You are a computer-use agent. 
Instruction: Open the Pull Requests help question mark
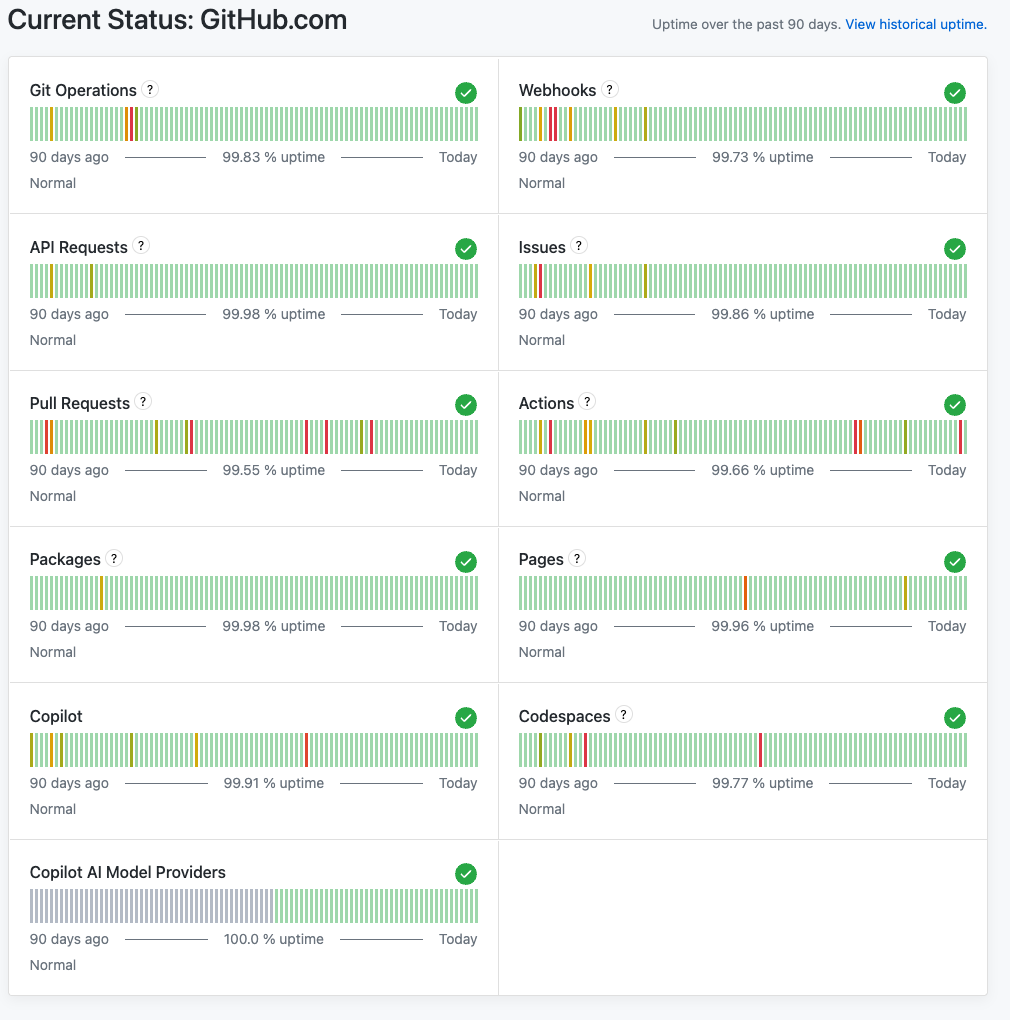click(143, 401)
